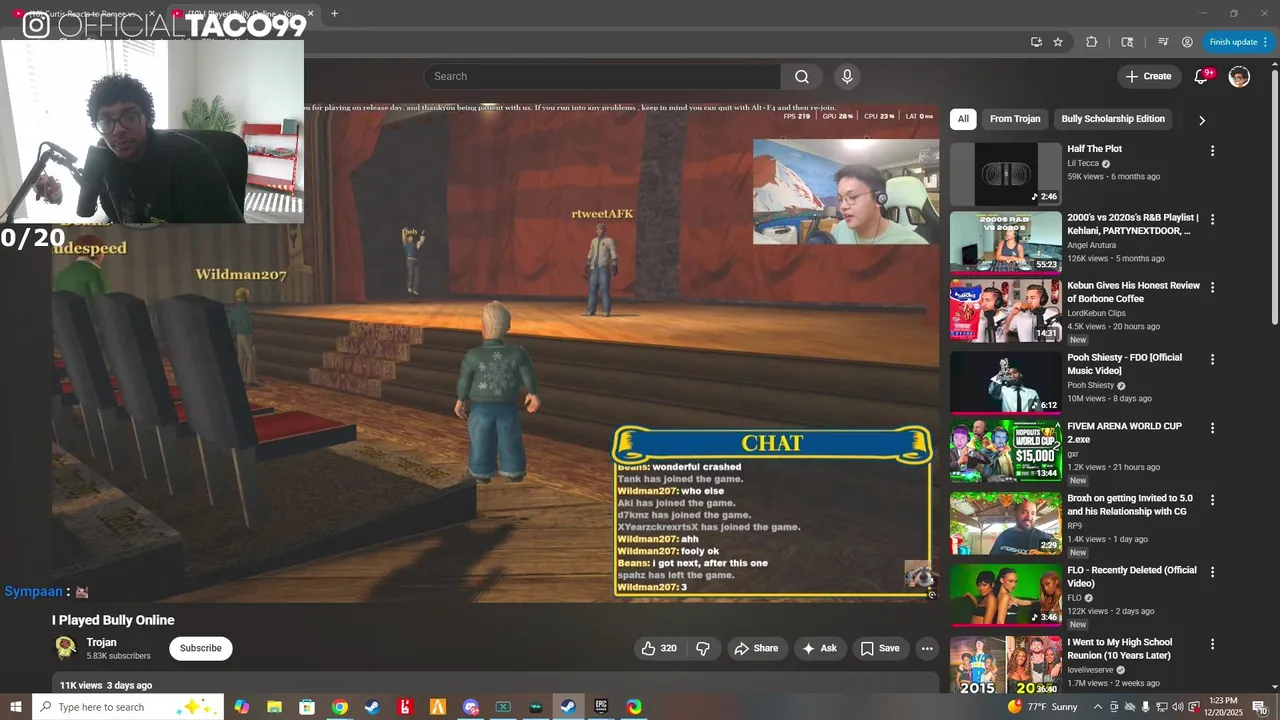Open FLO Recently Deleted video thumbnail

(x=1006, y=595)
